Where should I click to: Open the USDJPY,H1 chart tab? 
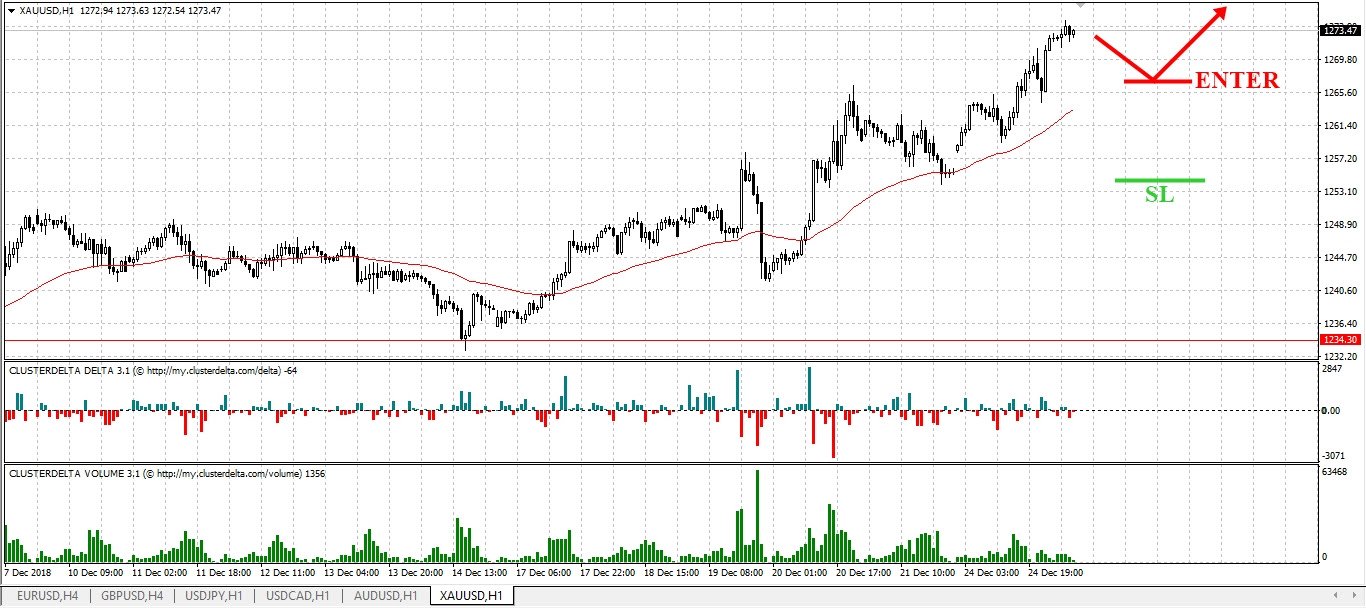click(x=214, y=597)
